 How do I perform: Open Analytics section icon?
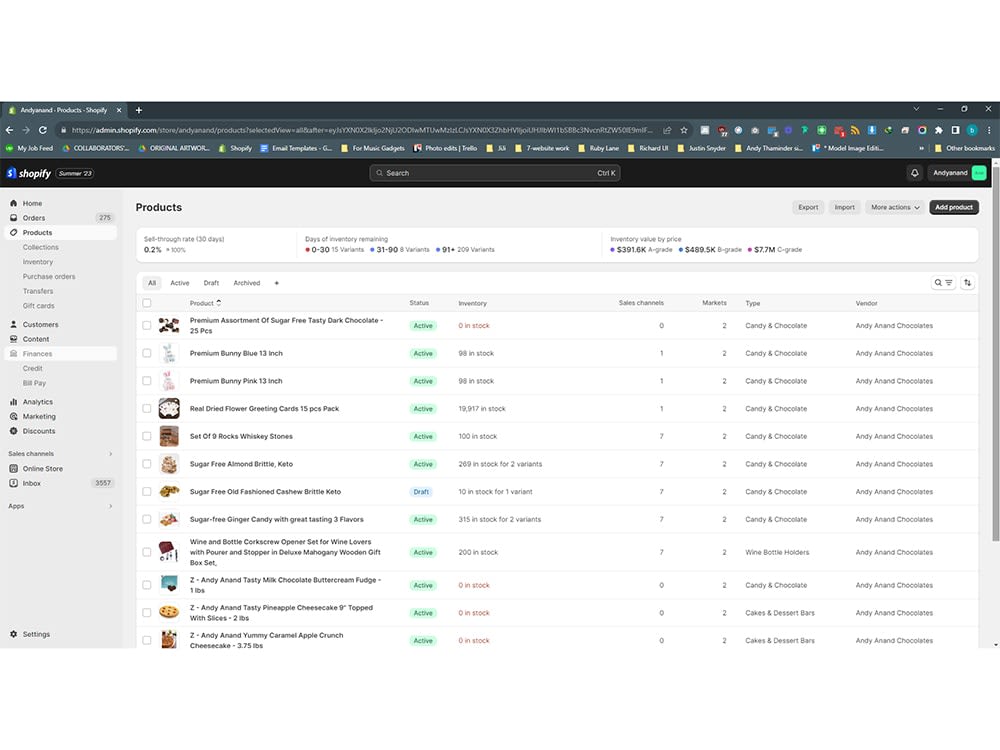click(13, 402)
